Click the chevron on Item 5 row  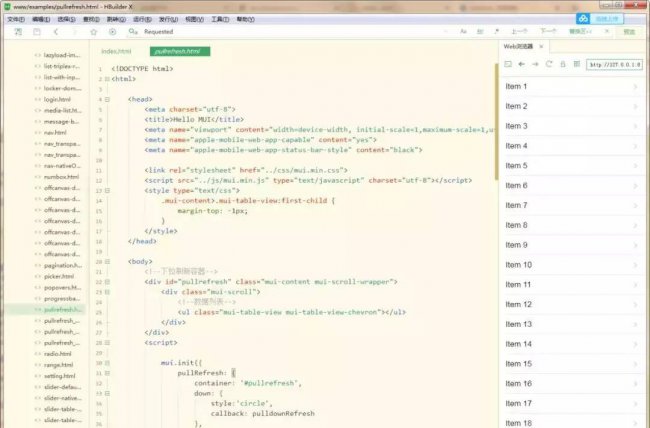pyautogui.click(x=635, y=166)
